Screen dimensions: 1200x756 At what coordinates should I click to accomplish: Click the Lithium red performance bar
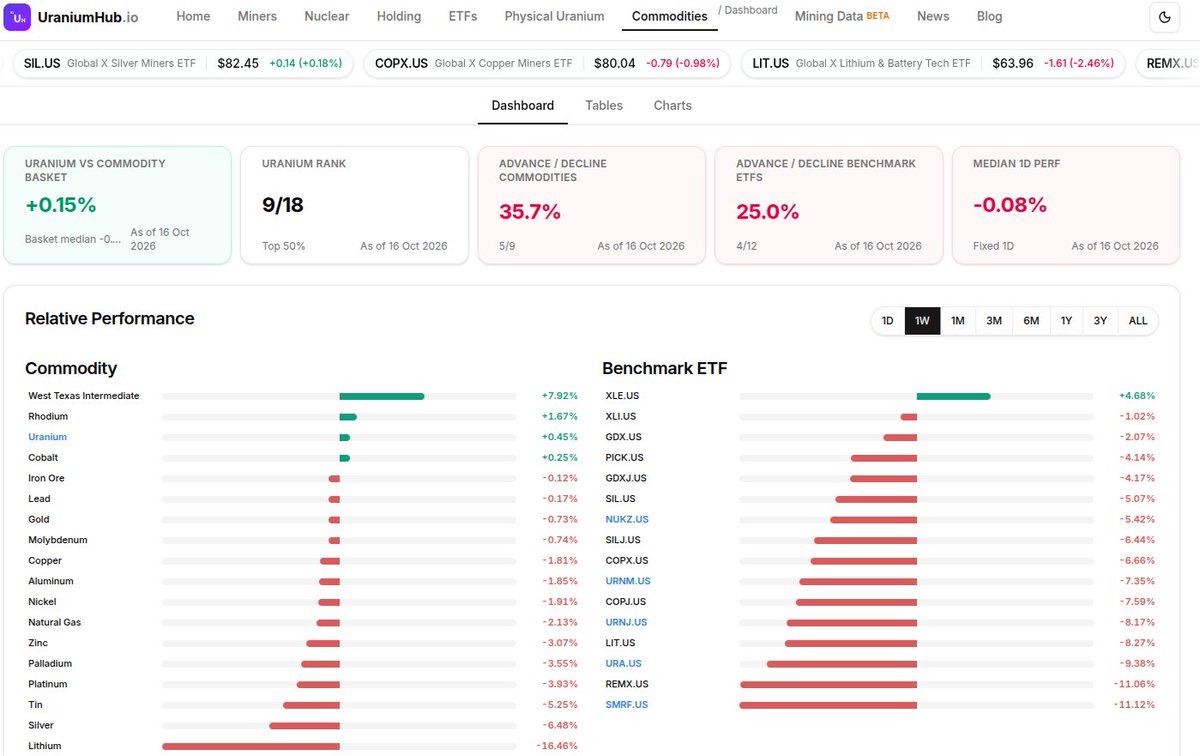[x=251, y=746]
